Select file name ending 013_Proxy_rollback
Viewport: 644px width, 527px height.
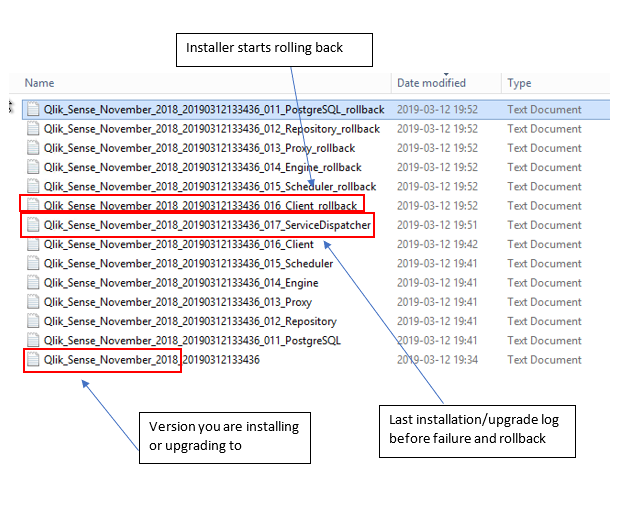click(x=199, y=148)
